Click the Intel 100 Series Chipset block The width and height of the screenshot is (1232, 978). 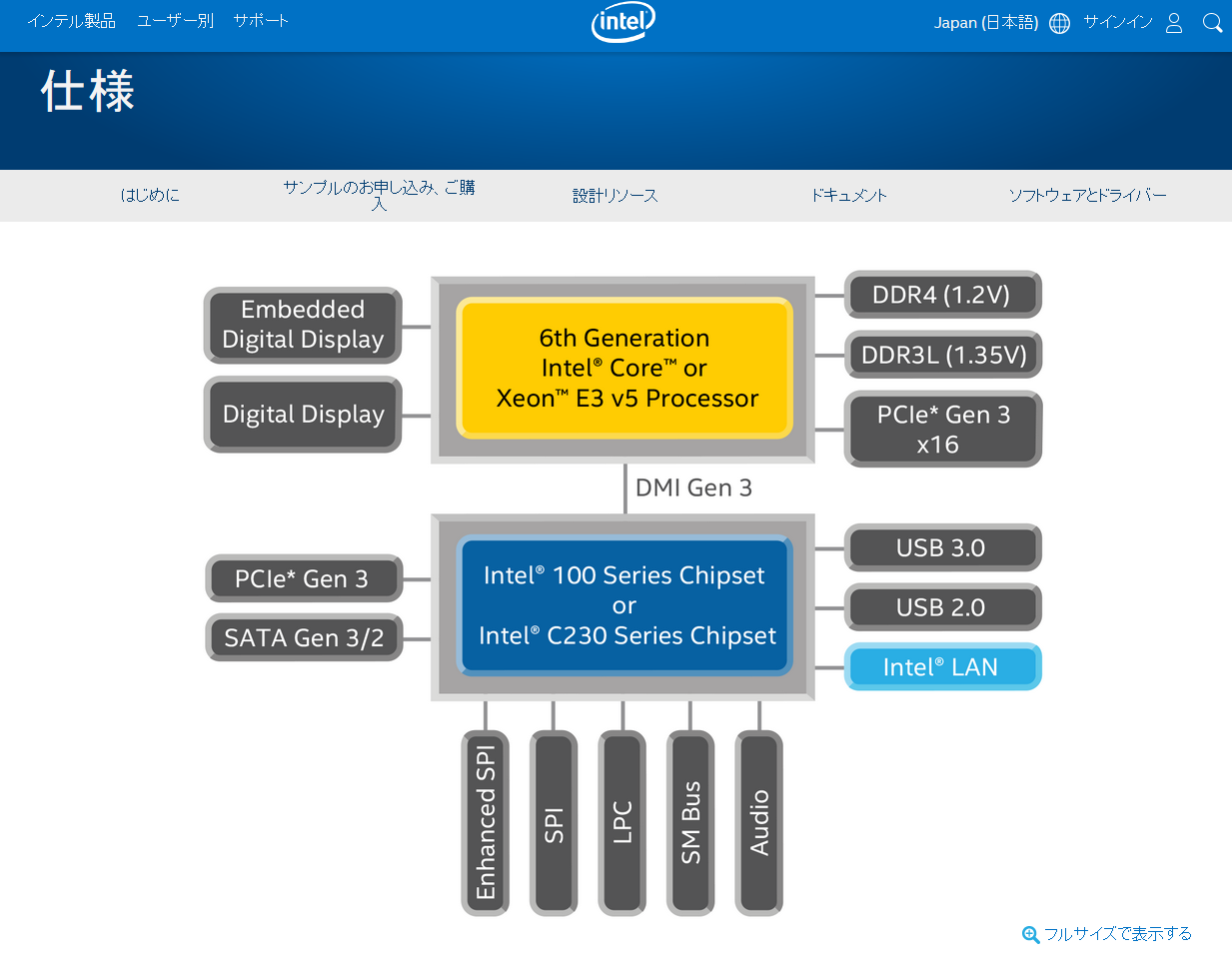[x=624, y=605]
